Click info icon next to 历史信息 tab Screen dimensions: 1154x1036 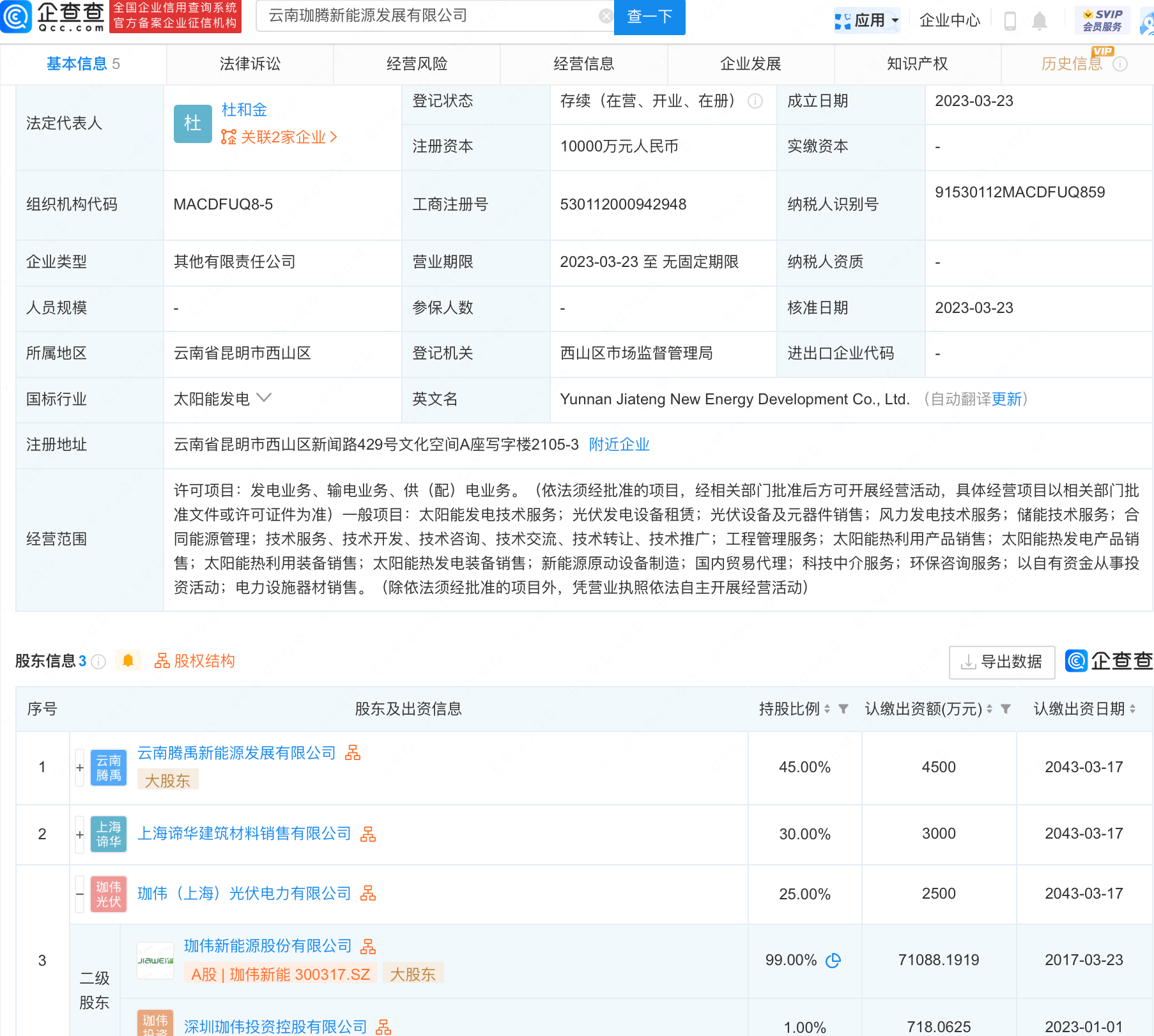point(1120,64)
